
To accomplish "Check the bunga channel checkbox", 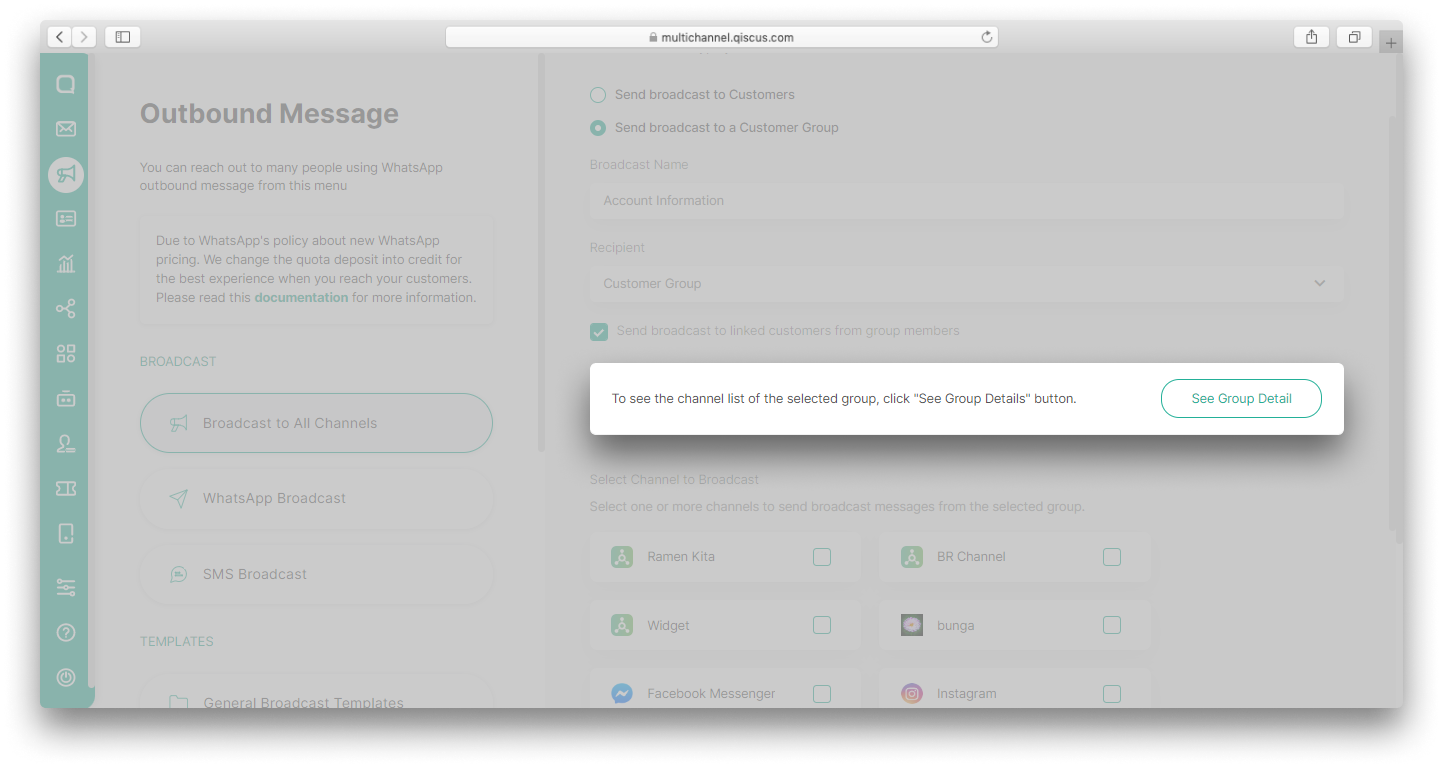I will (x=1112, y=626).
